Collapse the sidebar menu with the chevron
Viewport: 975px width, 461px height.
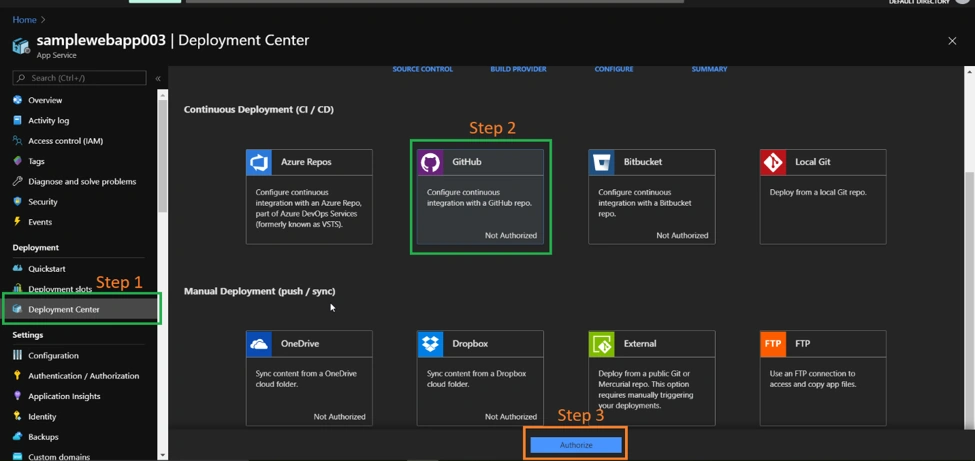pyautogui.click(x=158, y=78)
